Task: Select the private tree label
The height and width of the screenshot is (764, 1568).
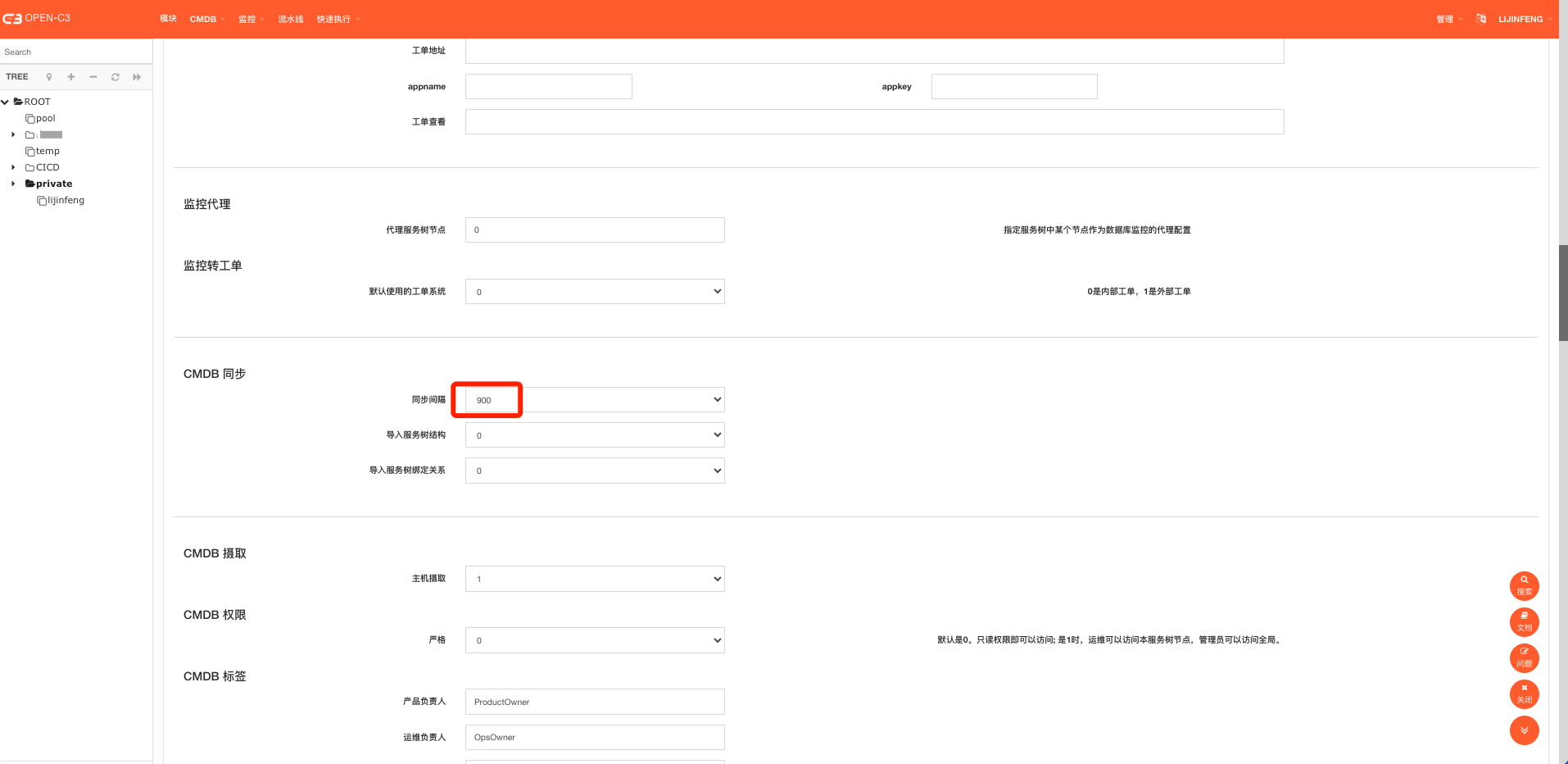Action: (54, 184)
